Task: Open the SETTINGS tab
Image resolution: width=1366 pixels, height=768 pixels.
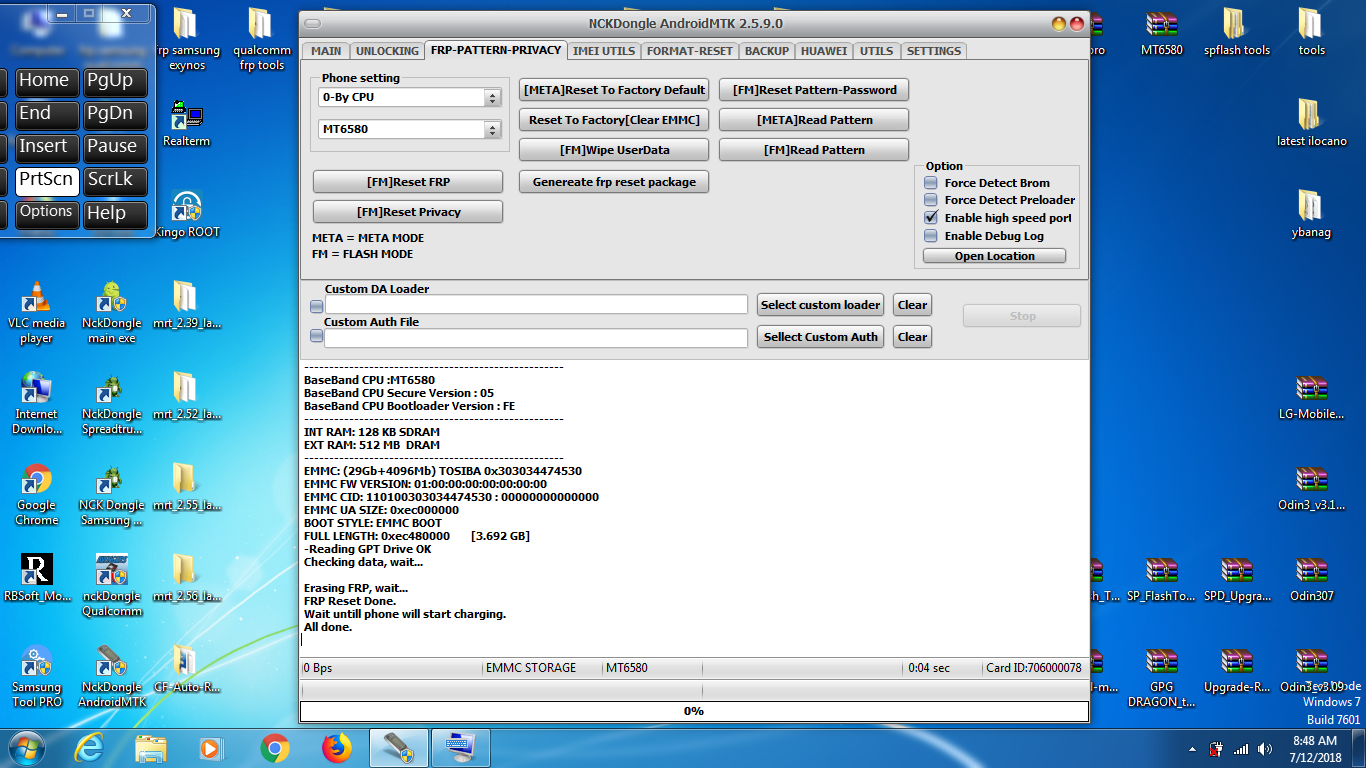Action: point(934,51)
